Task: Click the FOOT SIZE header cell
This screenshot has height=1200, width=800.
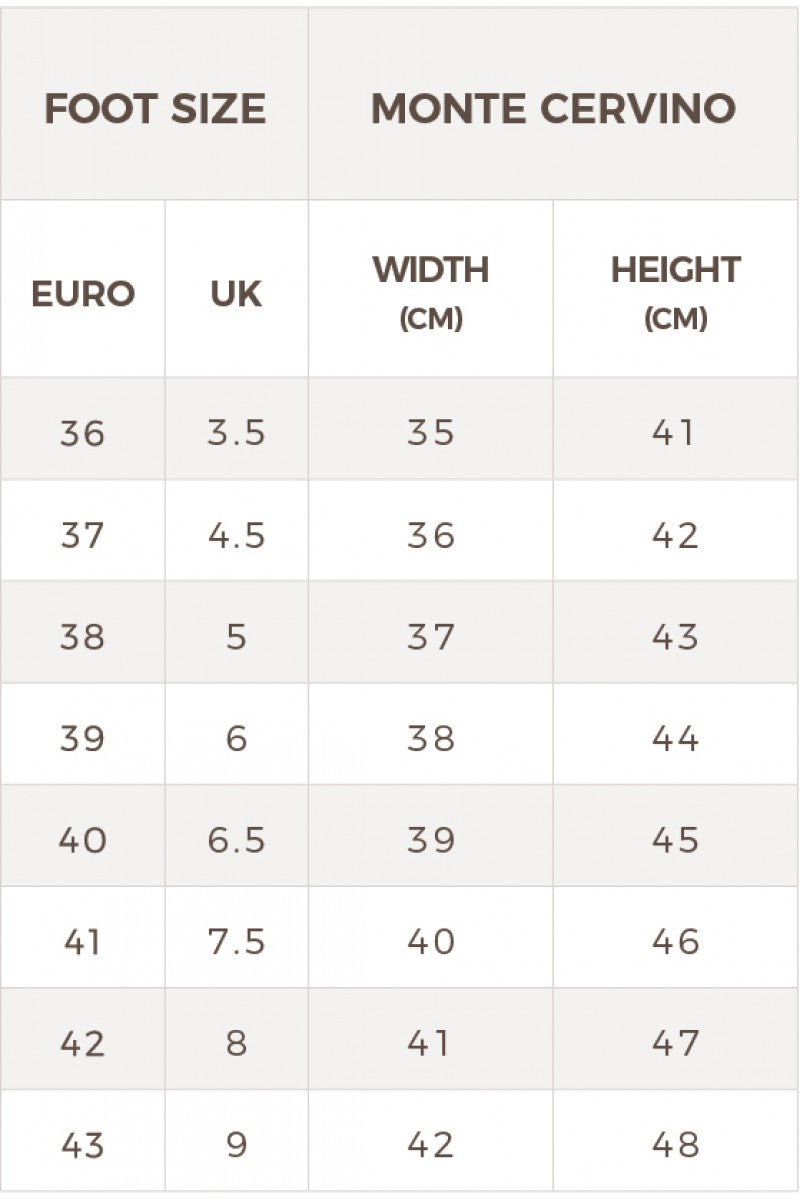Action: 155,108
